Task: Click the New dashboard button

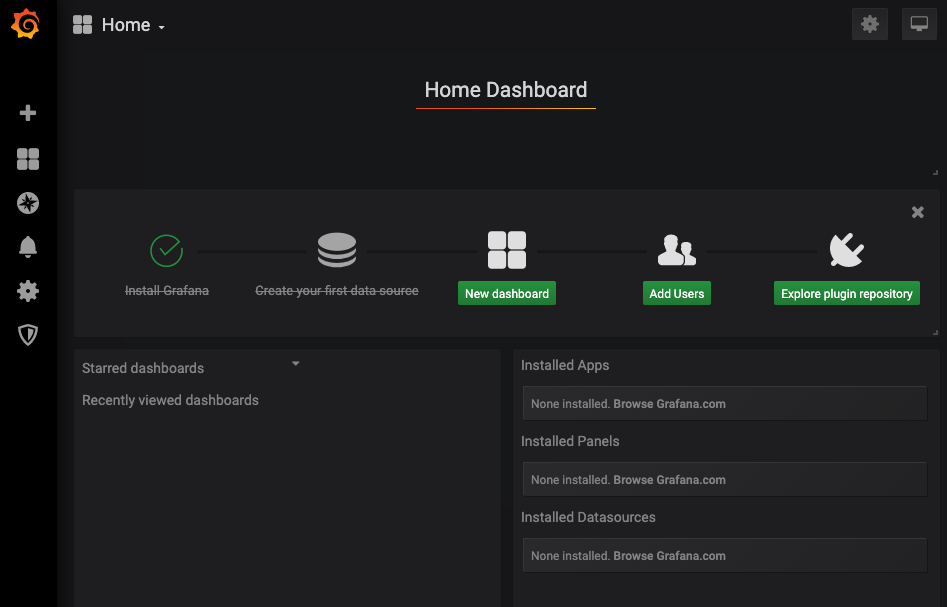Action: [507, 293]
